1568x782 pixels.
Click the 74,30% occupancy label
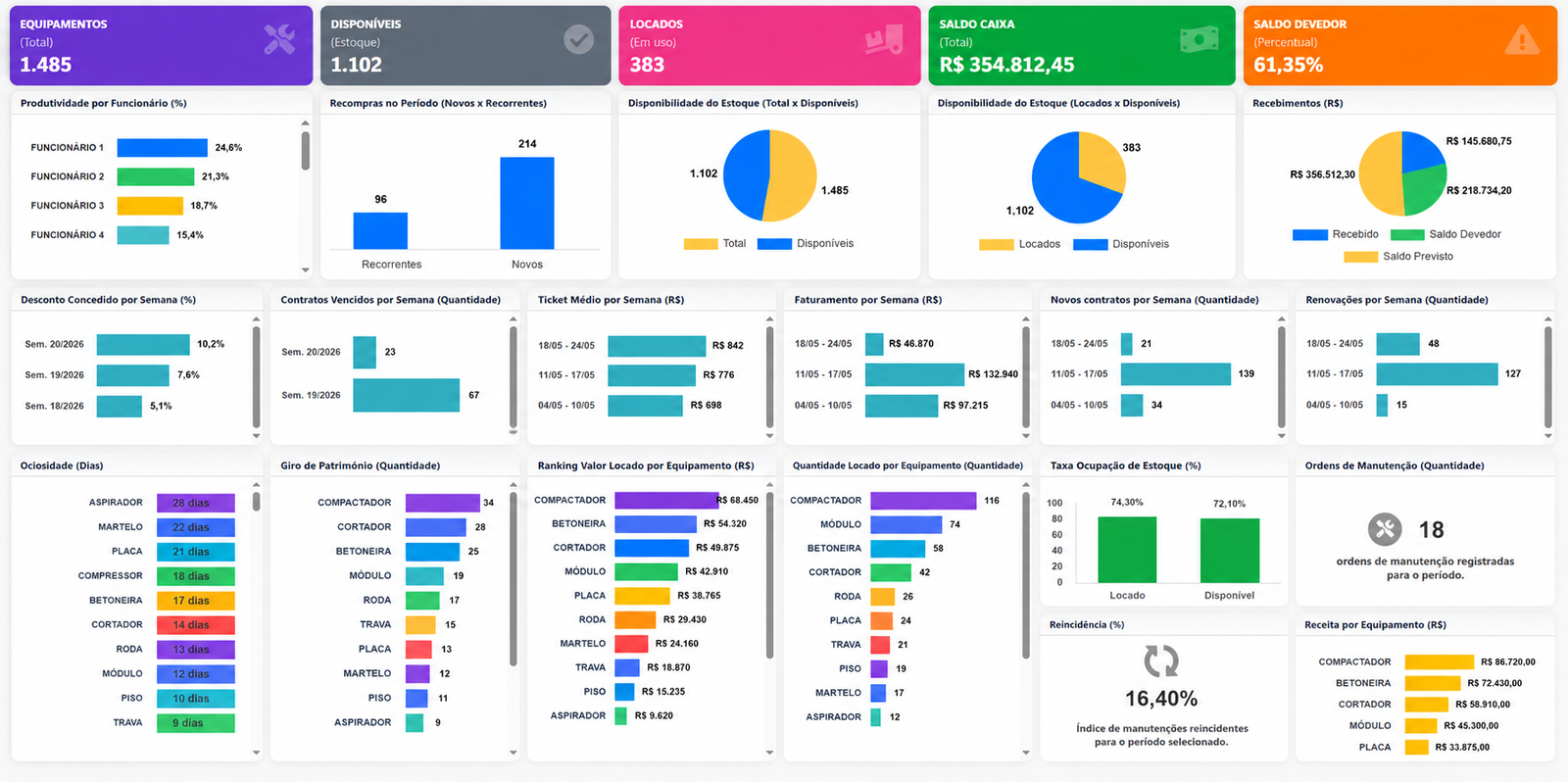point(1127,503)
